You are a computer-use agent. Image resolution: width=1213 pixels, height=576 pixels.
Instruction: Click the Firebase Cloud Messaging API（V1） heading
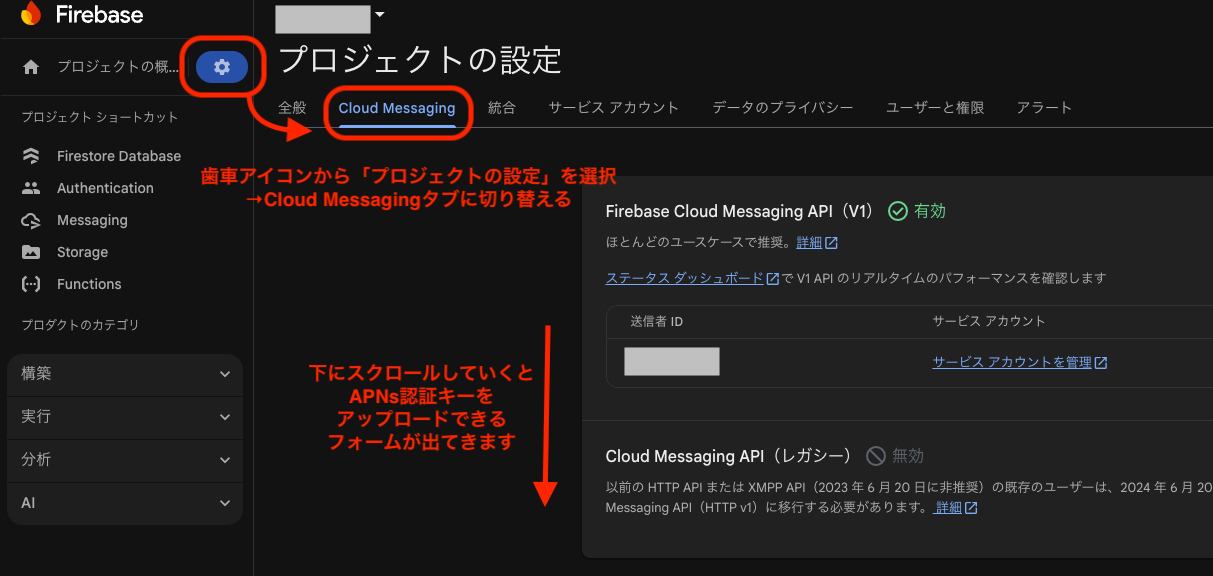[740, 211]
